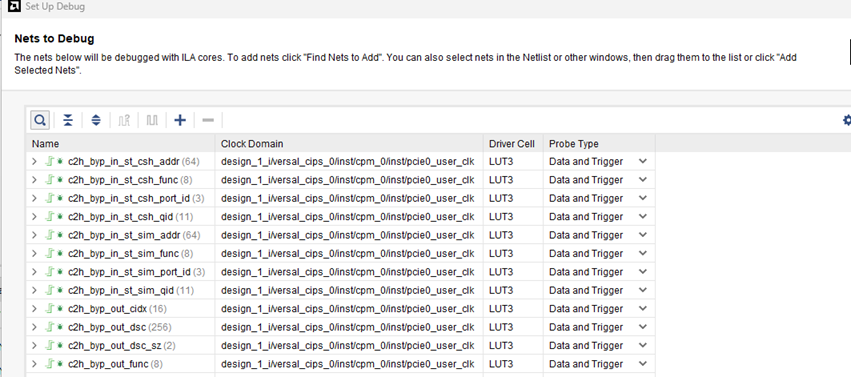Viewport: 851px width, 377px height.
Task: Open table settings gear icon
Action: [847, 120]
